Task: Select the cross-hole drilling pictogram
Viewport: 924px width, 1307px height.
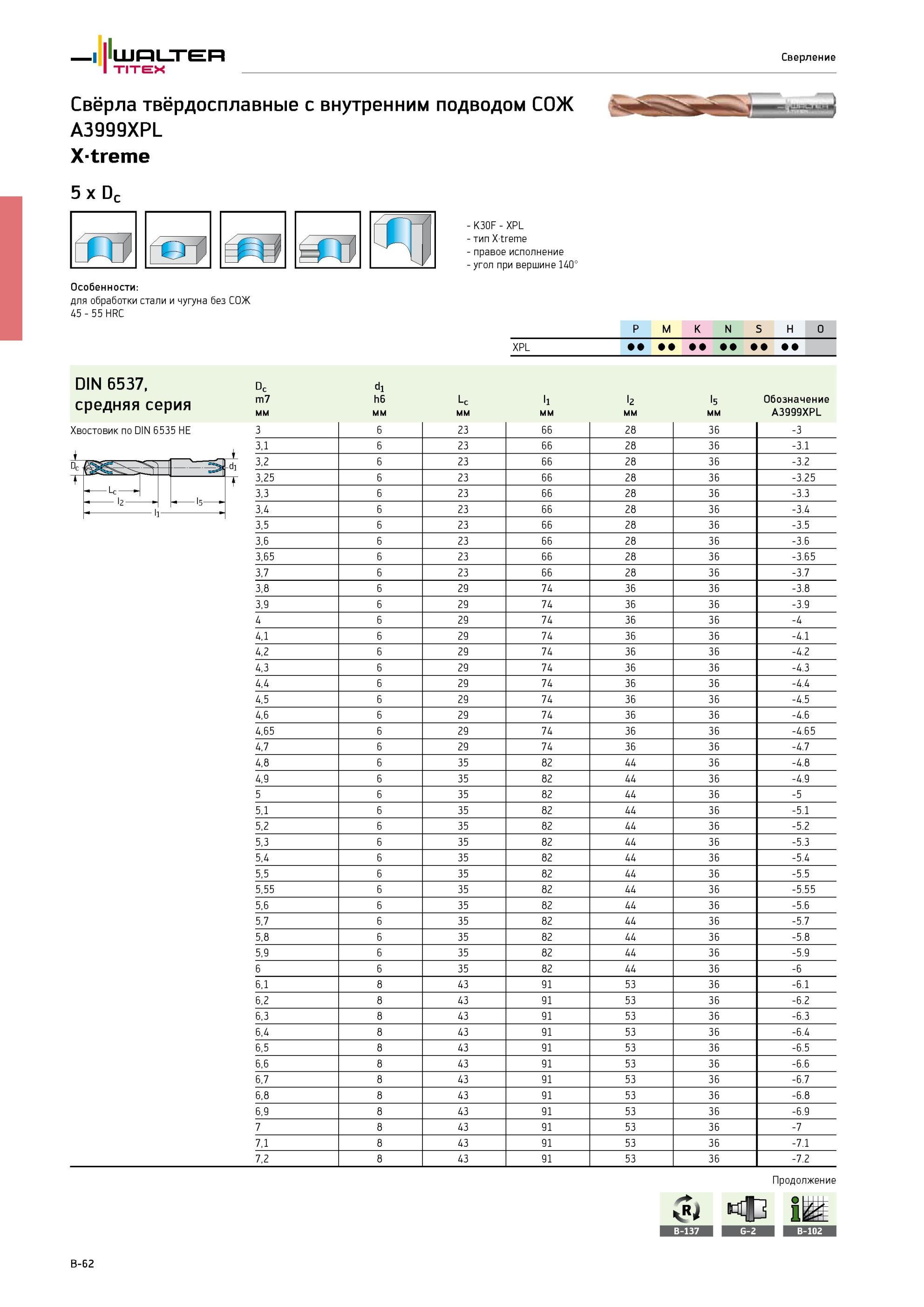Action: click(x=328, y=240)
